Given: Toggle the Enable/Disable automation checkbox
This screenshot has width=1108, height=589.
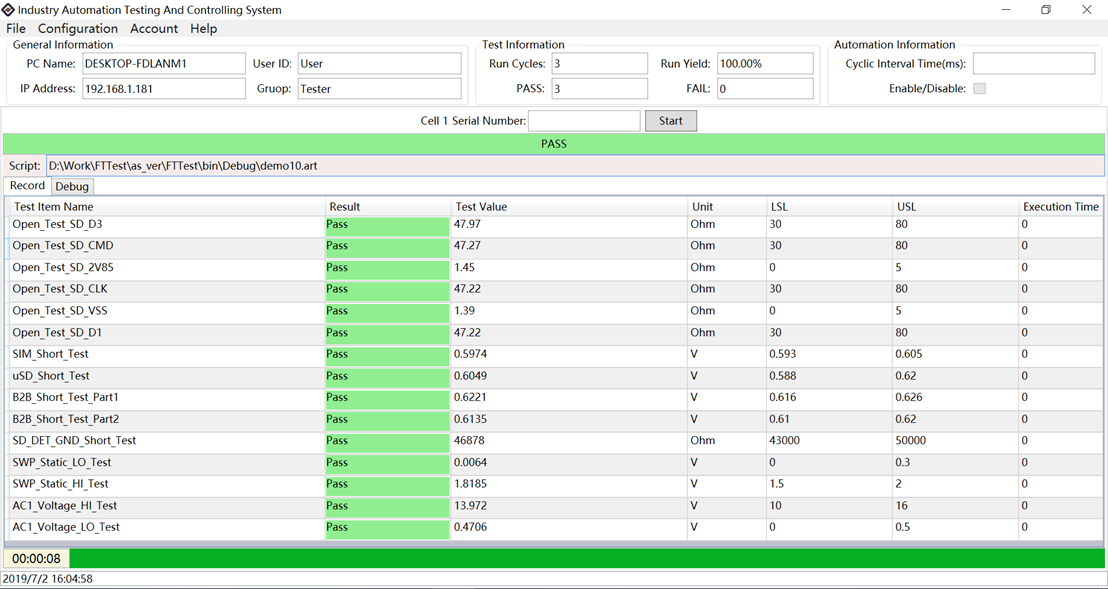Looking at the screenshot, I should tap(979, 89).
